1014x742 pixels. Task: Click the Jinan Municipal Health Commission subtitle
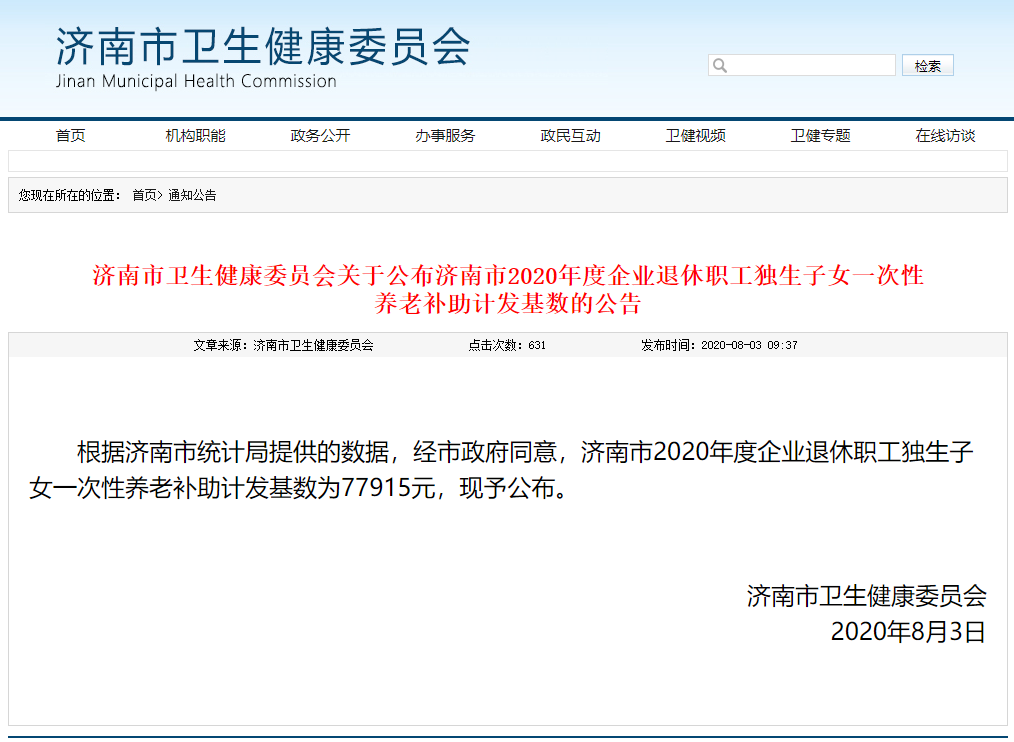[196, 82]
